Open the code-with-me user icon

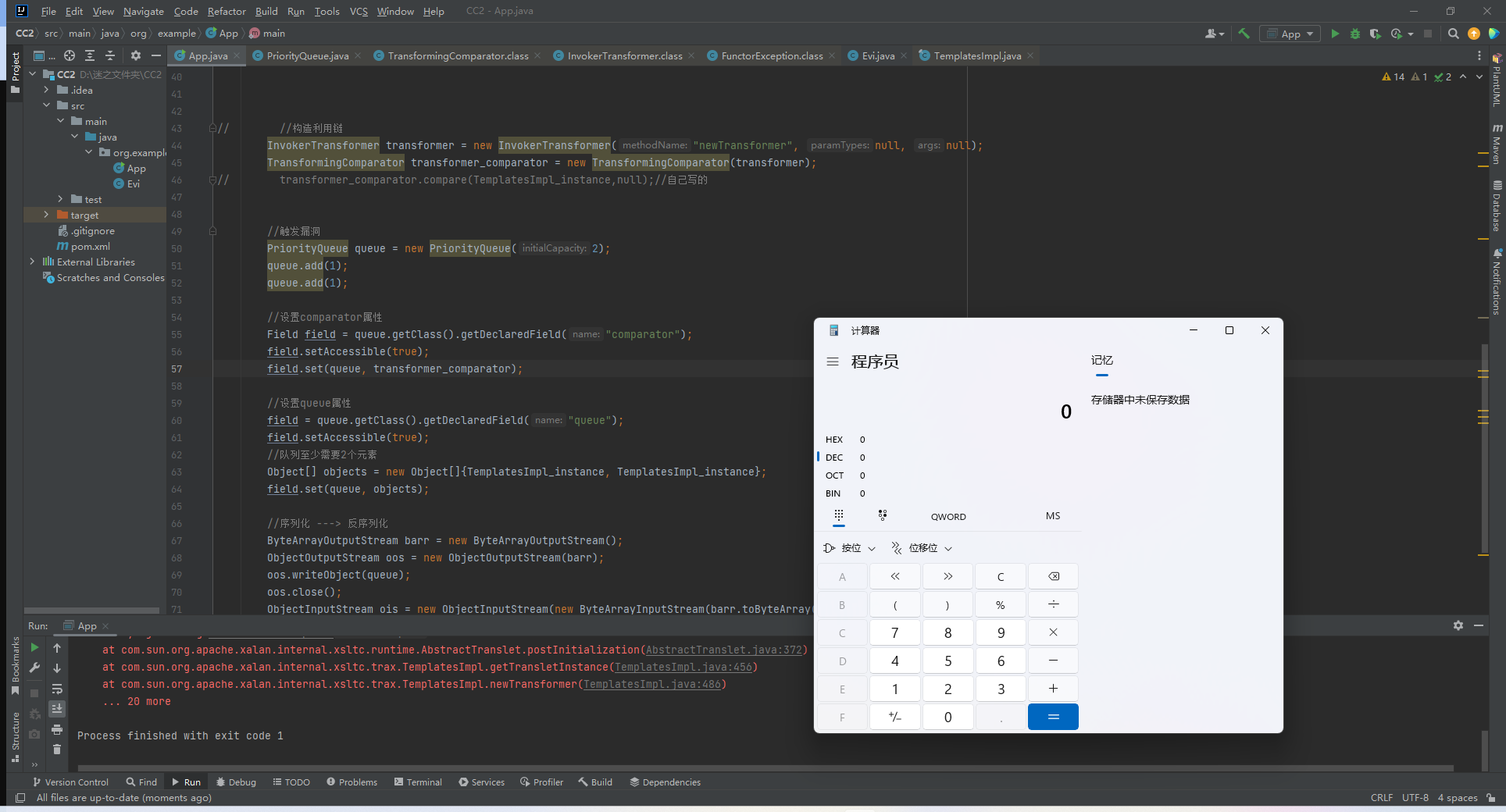(x=1214, y=34)
